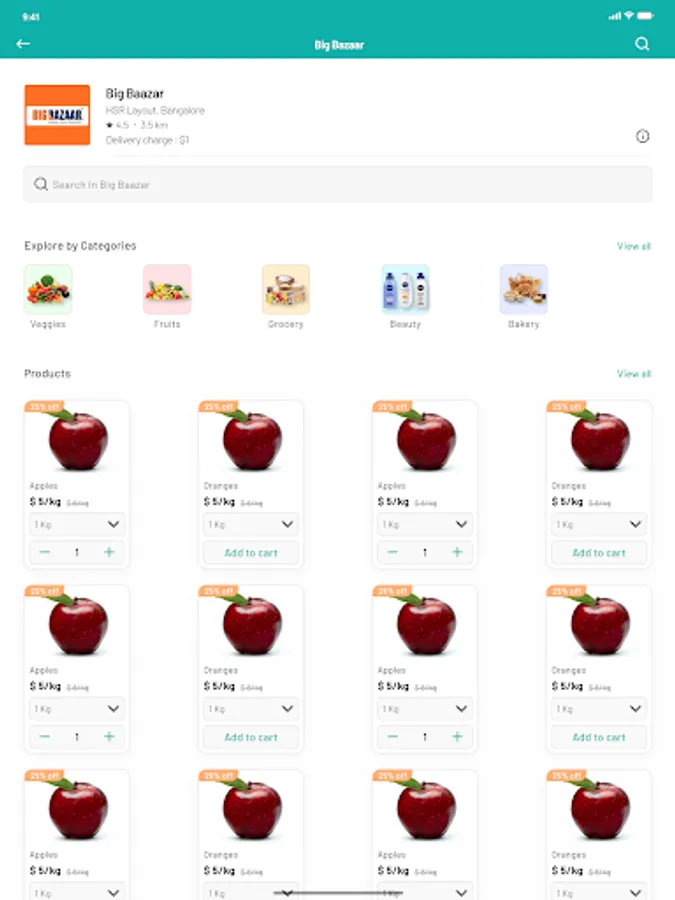View all products link
Screen dimensions: 675x900
tap(634, 374)
